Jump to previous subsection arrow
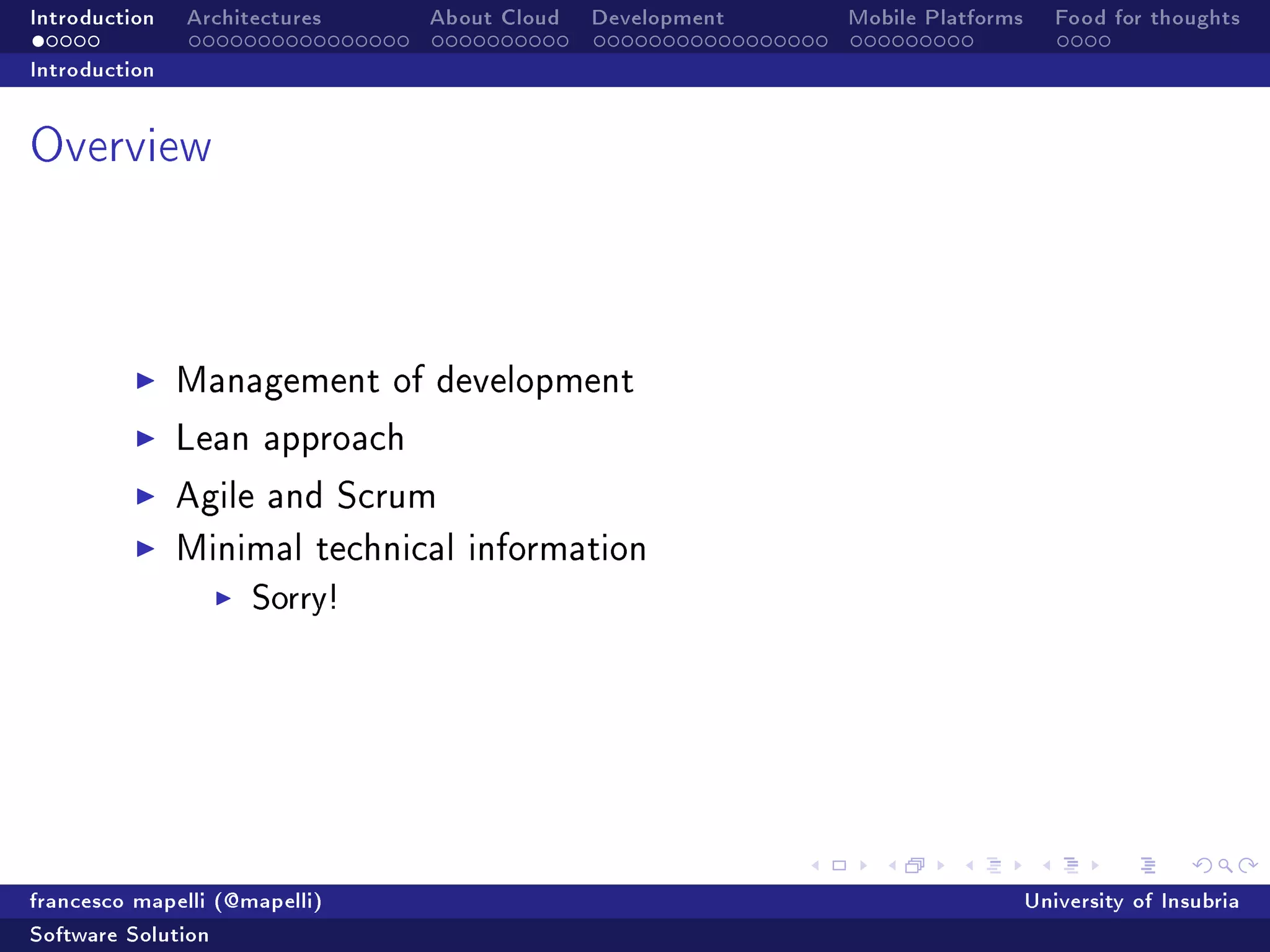The image size is (1270, 952). point(969,865)
